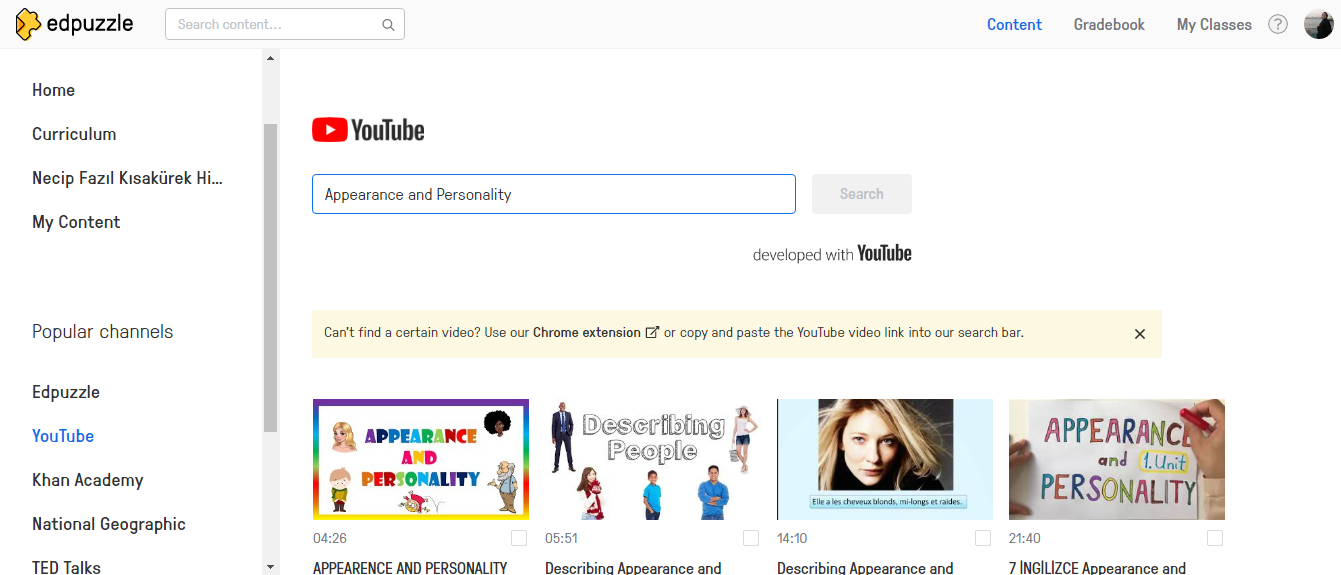Go to Home in the sidebar
Viewport: 1341px width, 575px height.
53,90
